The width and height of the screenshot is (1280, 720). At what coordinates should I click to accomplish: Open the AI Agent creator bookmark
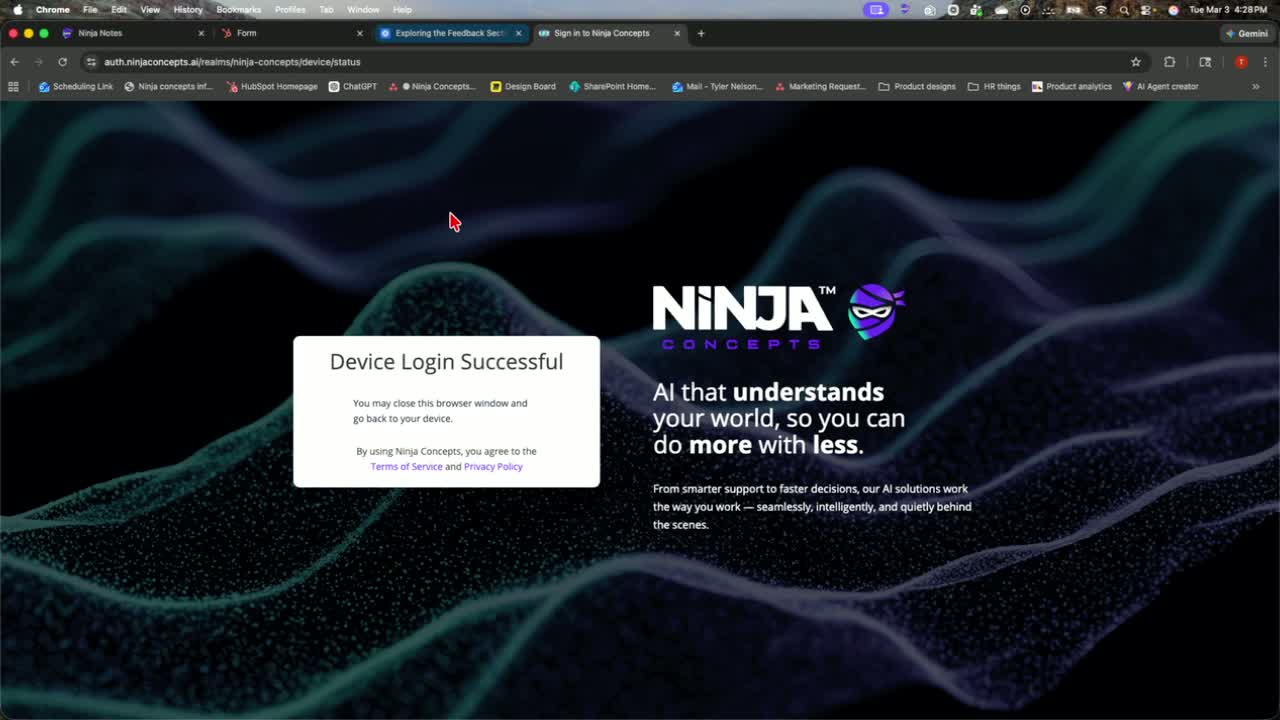click(x=1160, y=87)
